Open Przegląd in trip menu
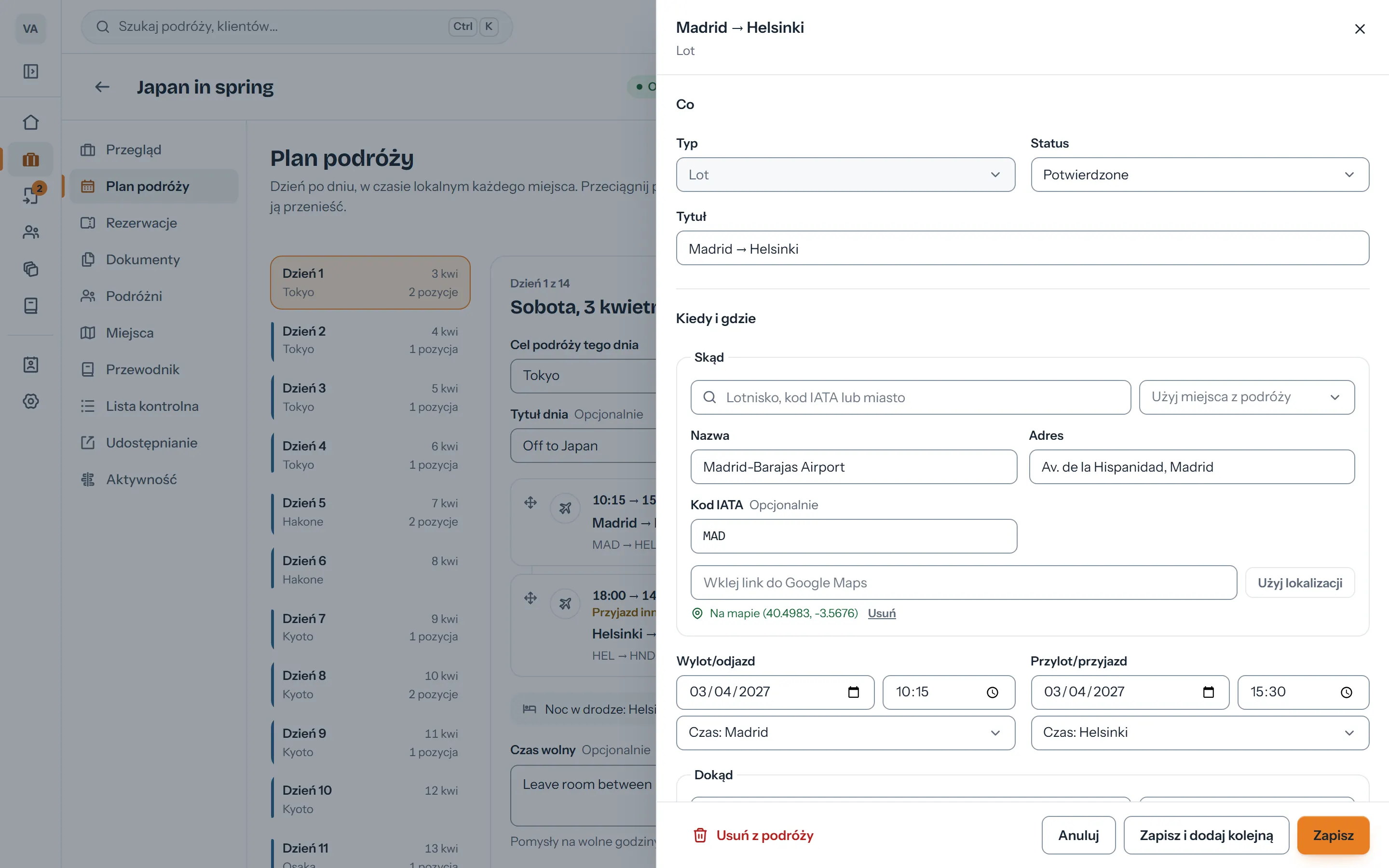The width and height of the screenshot is (1389, 868). (154, 150)
